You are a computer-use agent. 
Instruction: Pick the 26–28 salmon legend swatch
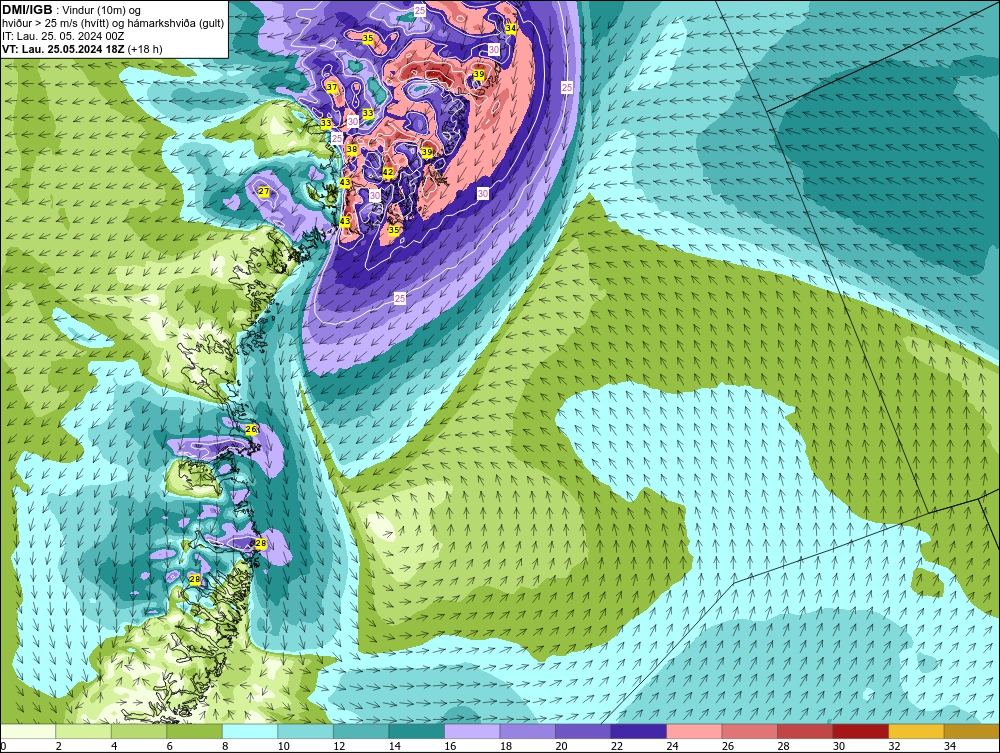749,731
